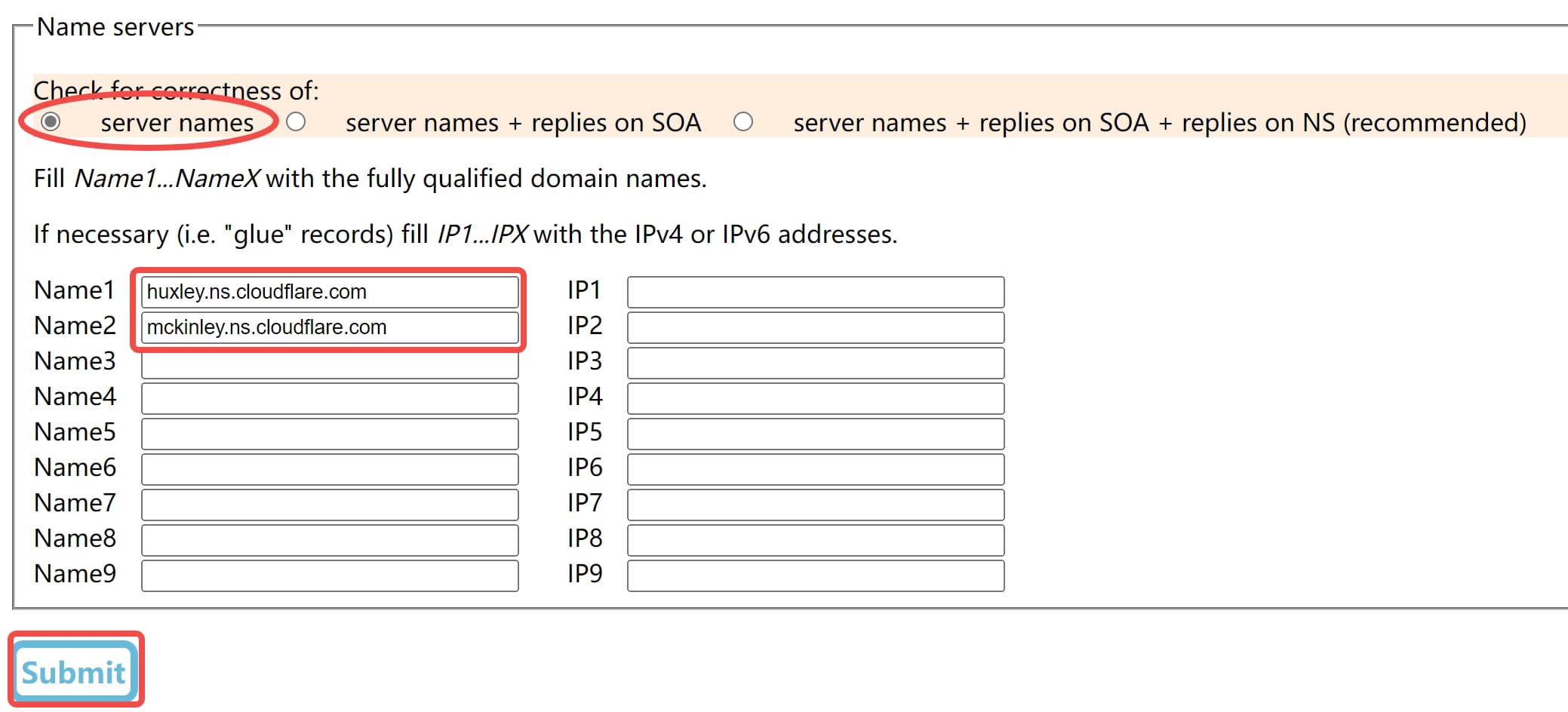1568x712 pixels.
Task: Click the Name2 field with mckinley.ns.cloudflare.com
Action: pos(330,327)
